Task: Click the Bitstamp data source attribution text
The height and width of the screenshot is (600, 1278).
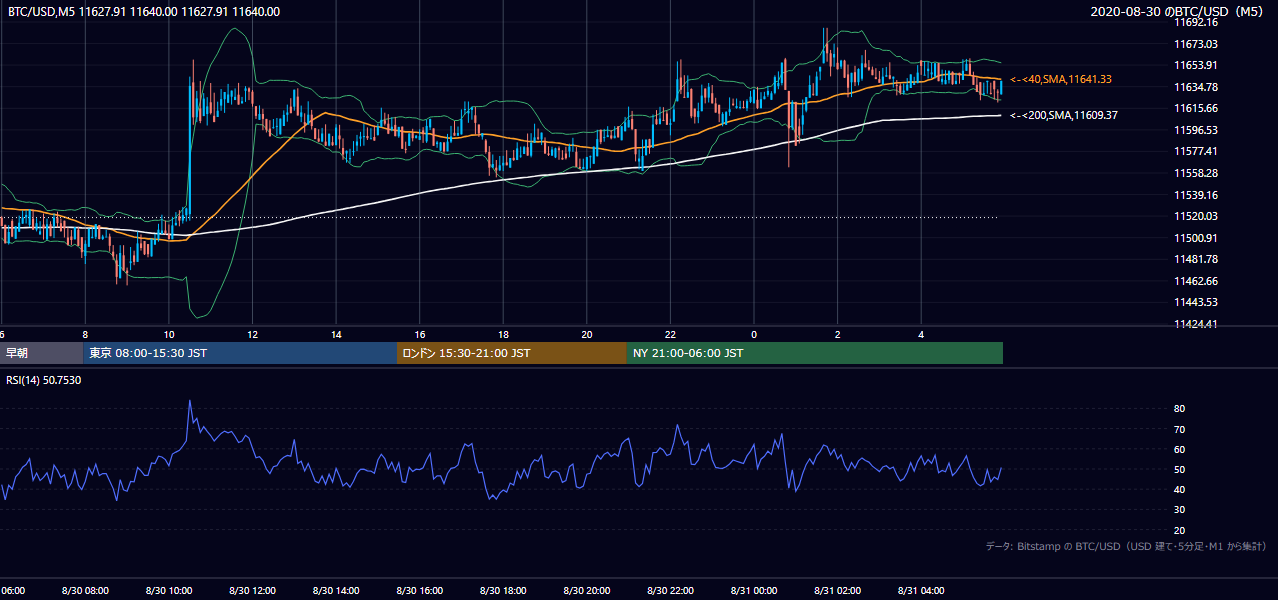Action: 1126,546
